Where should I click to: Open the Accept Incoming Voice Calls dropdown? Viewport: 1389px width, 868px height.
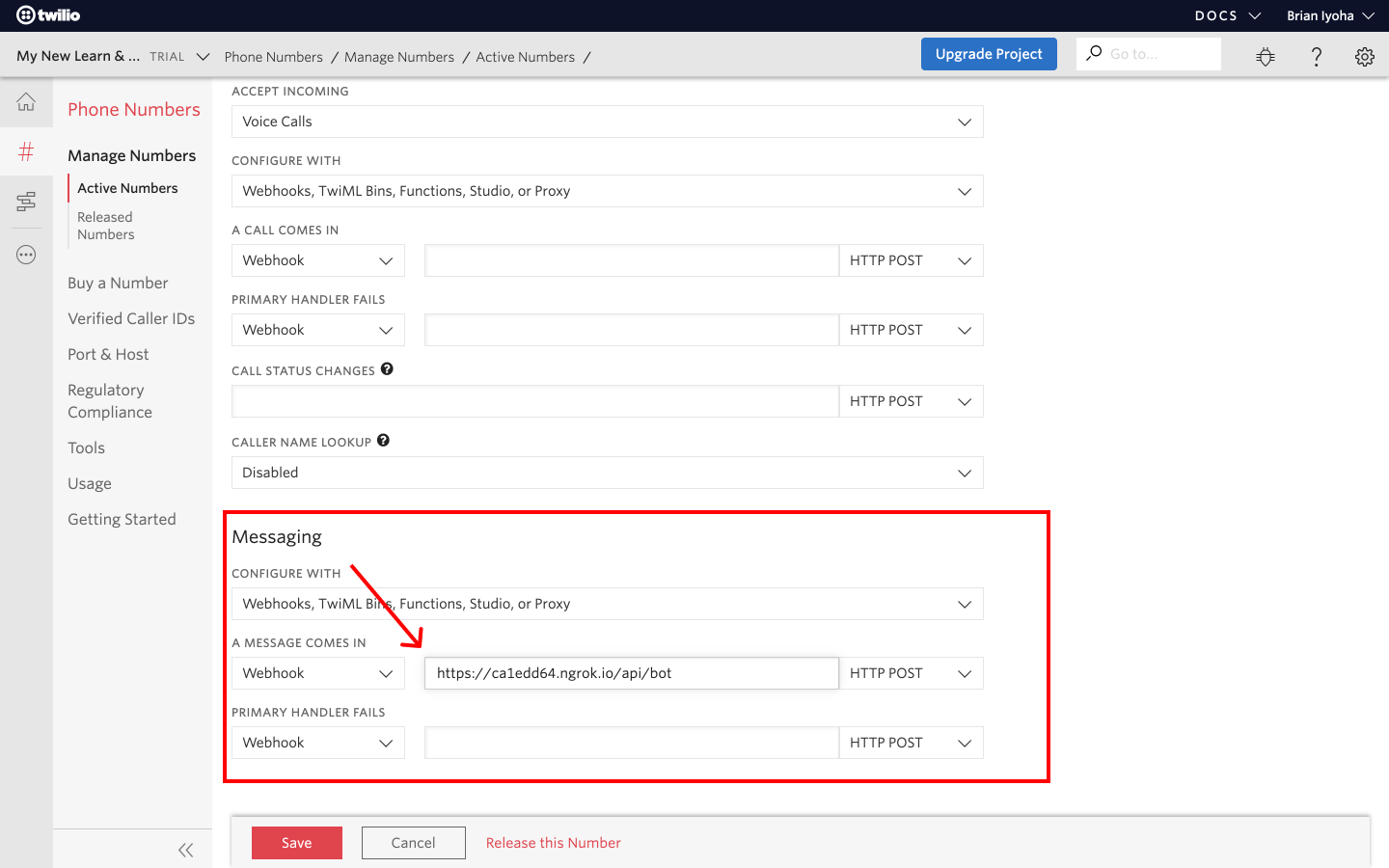pos(608,122)
